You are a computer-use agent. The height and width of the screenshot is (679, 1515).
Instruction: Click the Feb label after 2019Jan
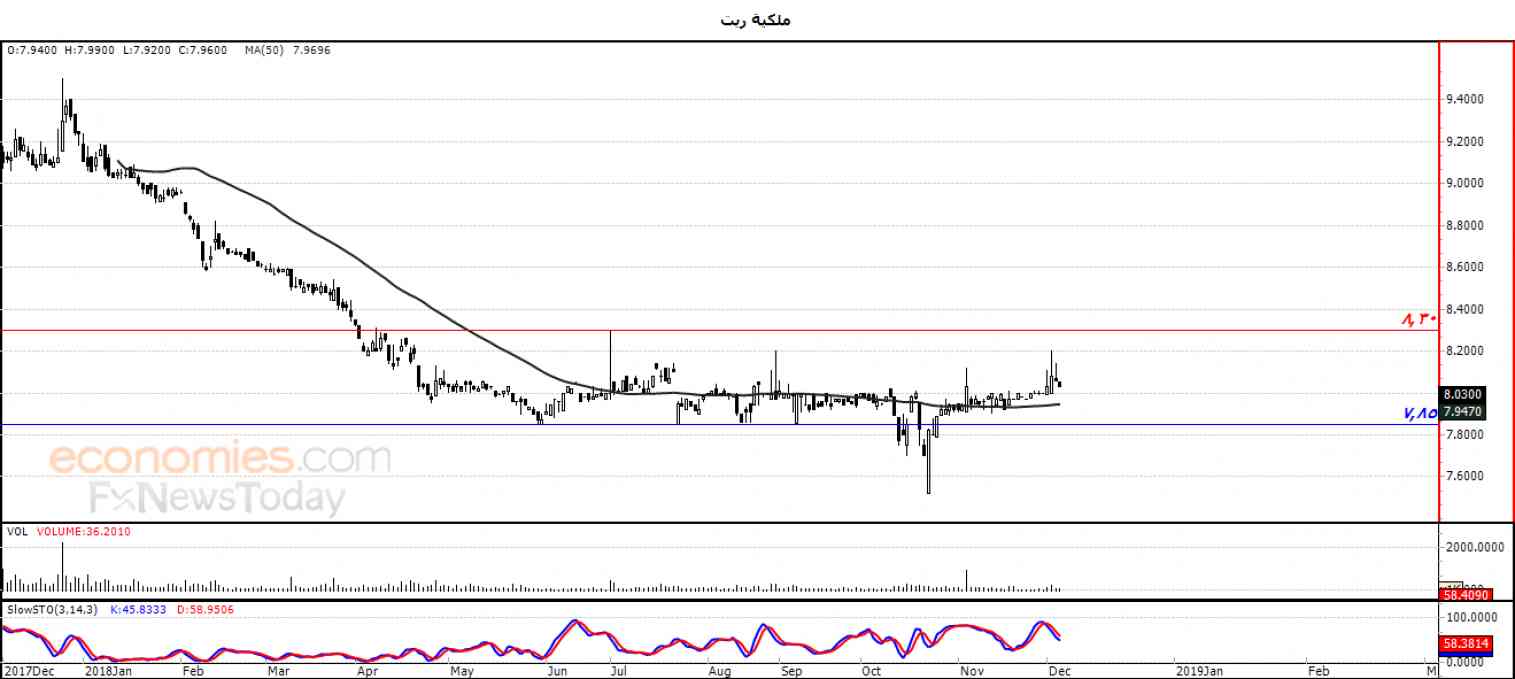(x=1319, y=670)
